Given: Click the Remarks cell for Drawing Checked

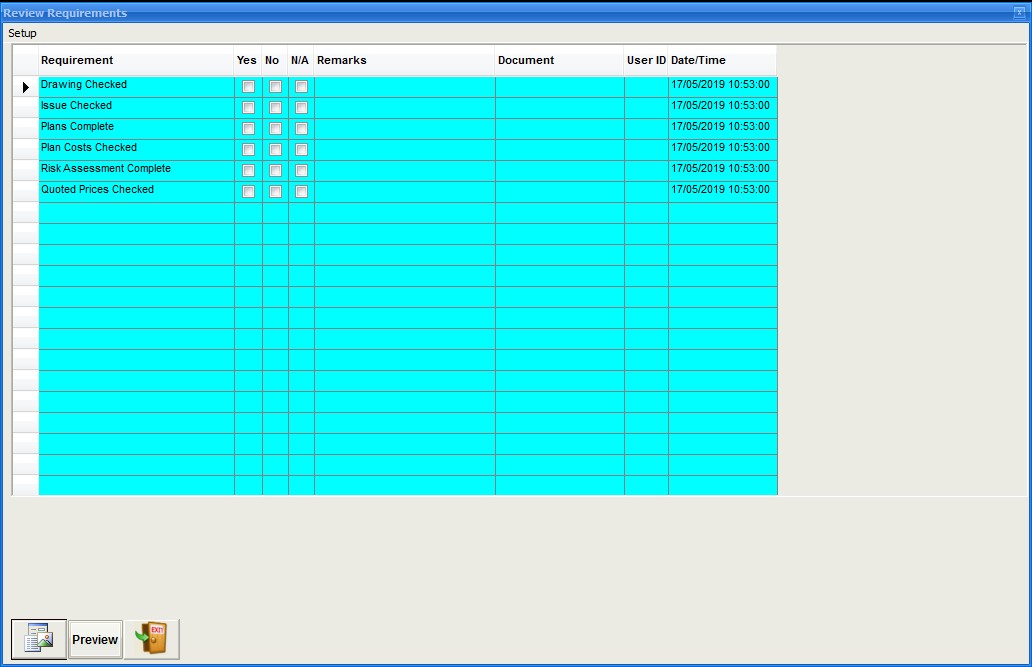Looking at the screenshot, I should pyautogui.click(x=404, y=87).
